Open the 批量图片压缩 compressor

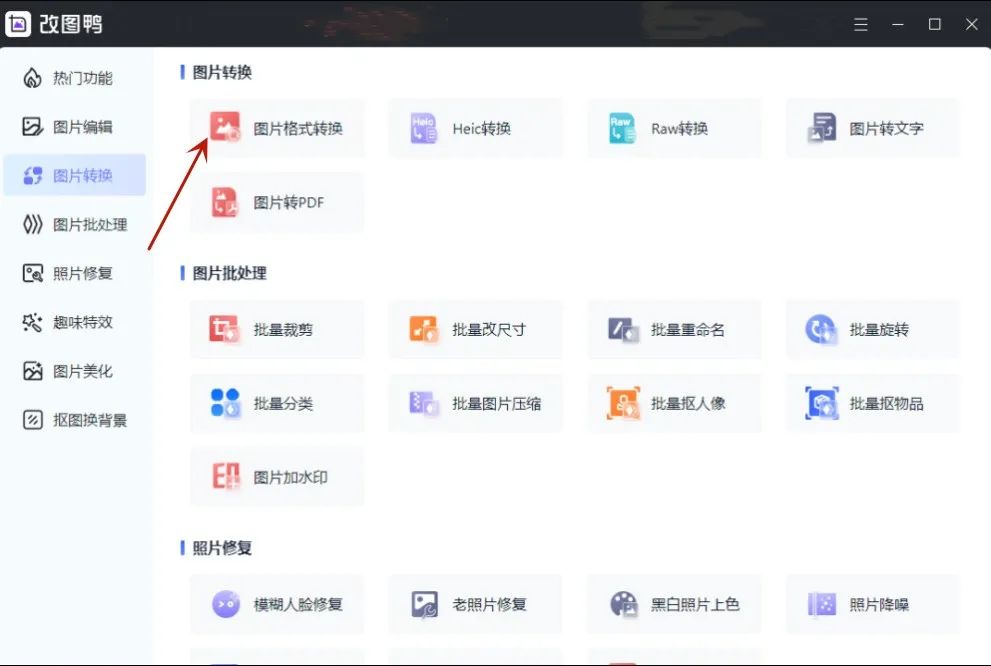475,403
